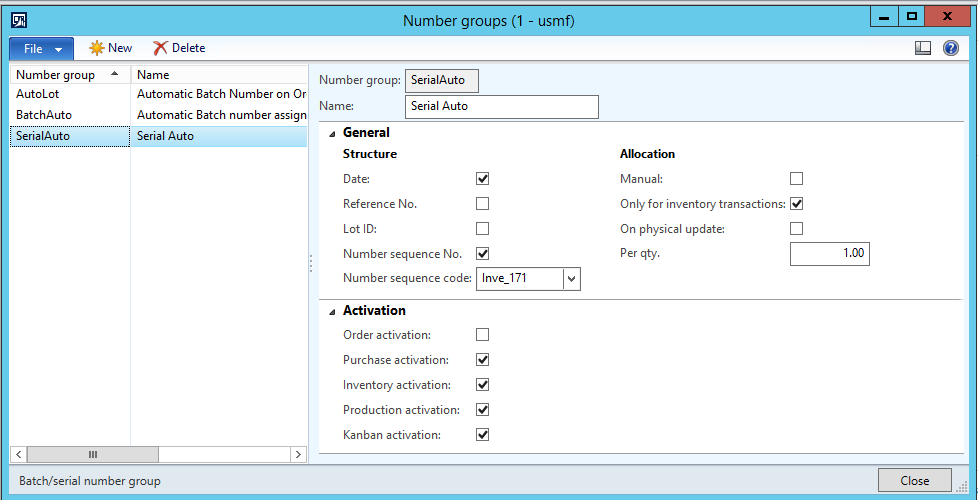Screen dimensions: 978x500
Task: Tick the Manual allocation checkbox
Action: (x=797, y=179)
